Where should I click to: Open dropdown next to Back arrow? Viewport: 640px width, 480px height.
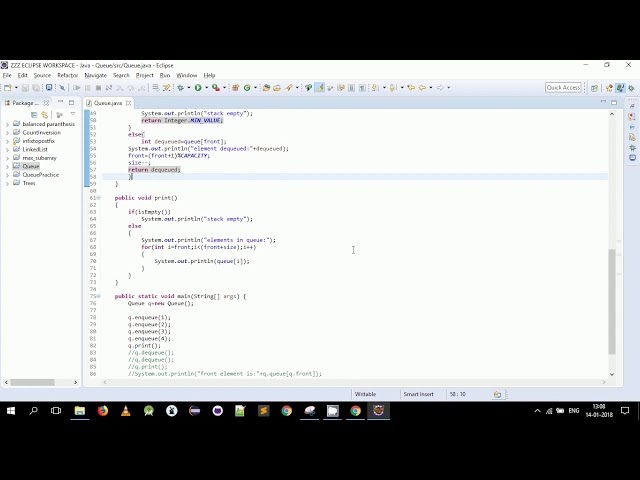[431, 87]
